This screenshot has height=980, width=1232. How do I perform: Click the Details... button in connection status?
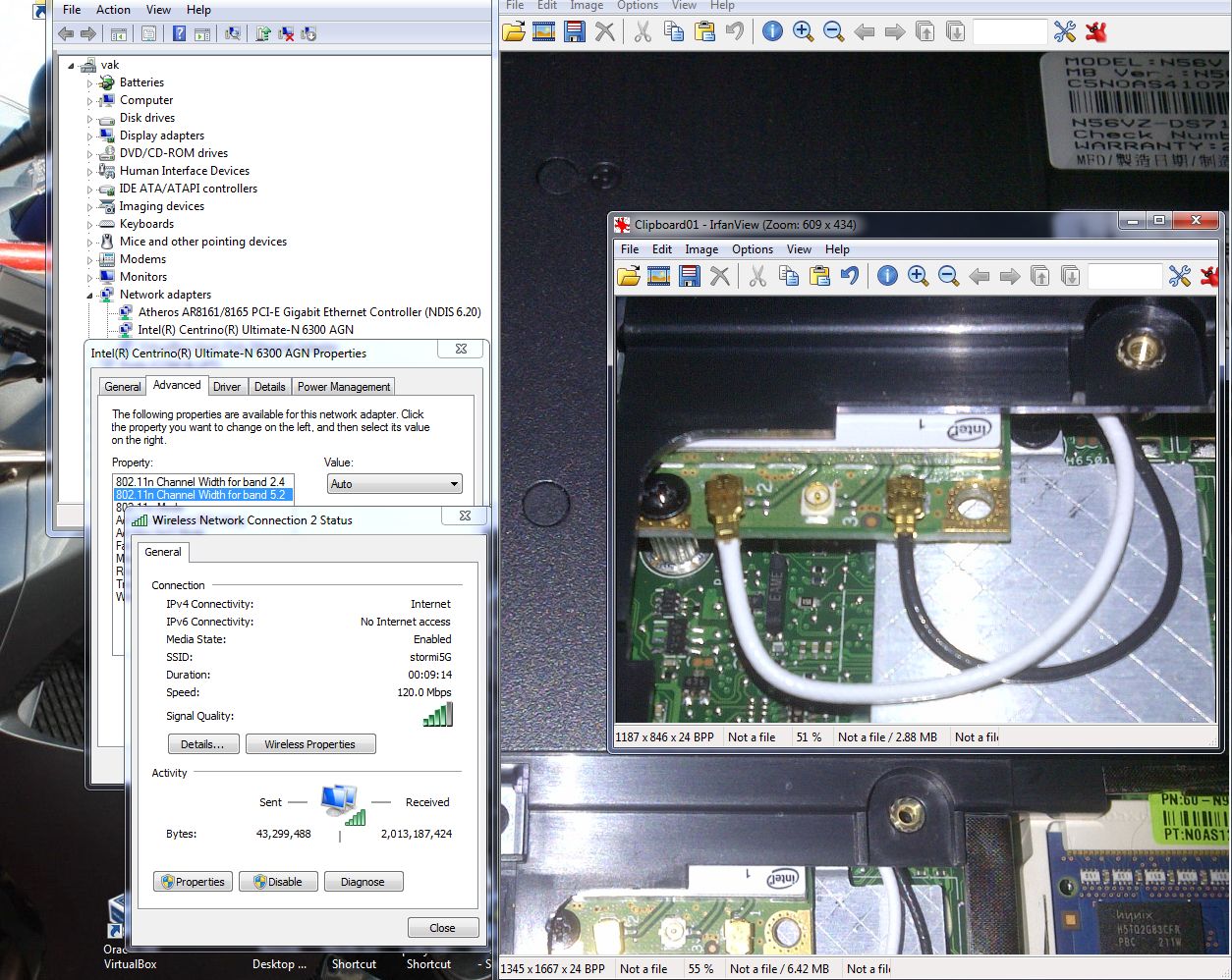click(202, 744)
